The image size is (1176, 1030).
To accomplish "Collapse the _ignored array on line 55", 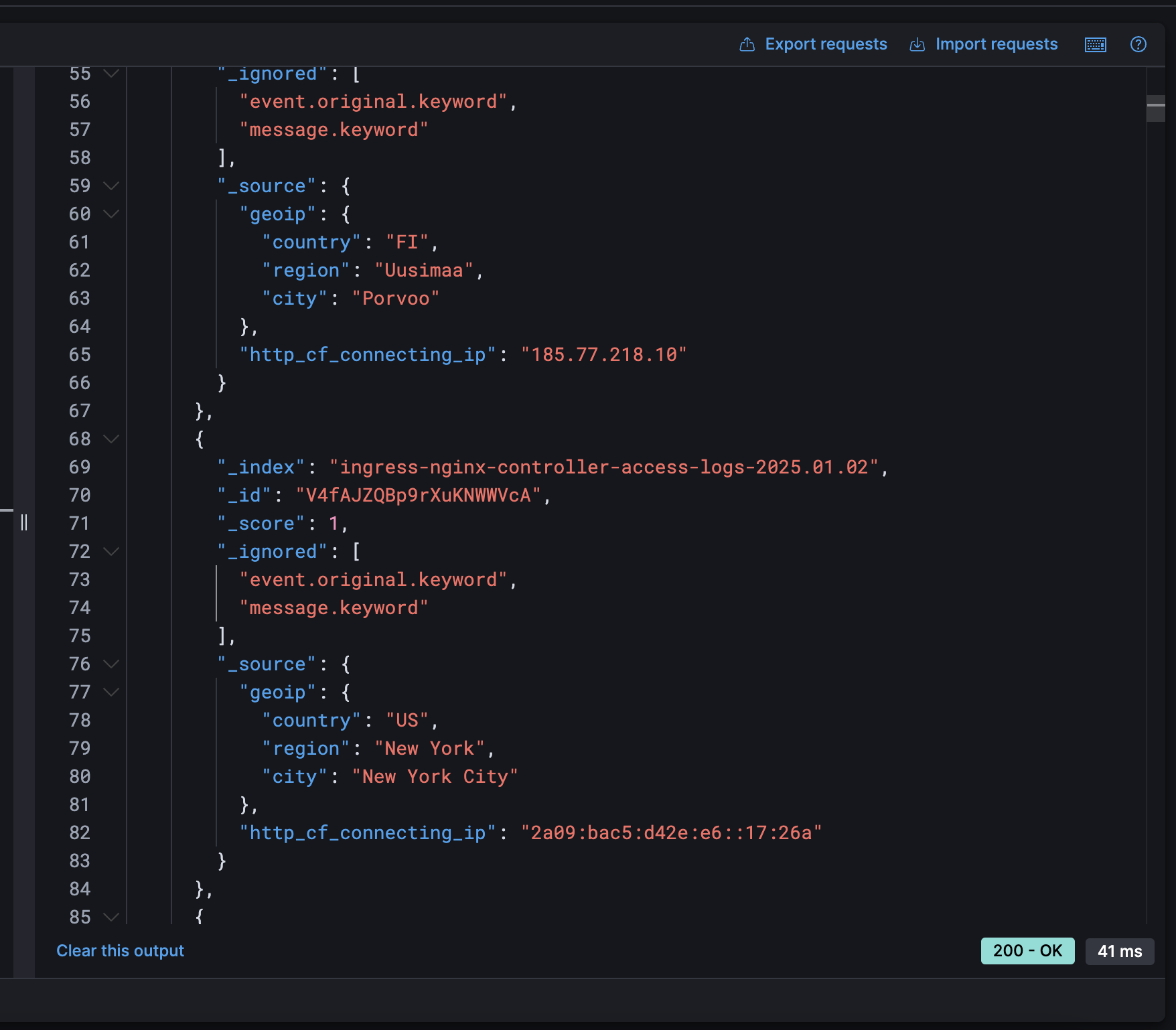I will (112, 73).
